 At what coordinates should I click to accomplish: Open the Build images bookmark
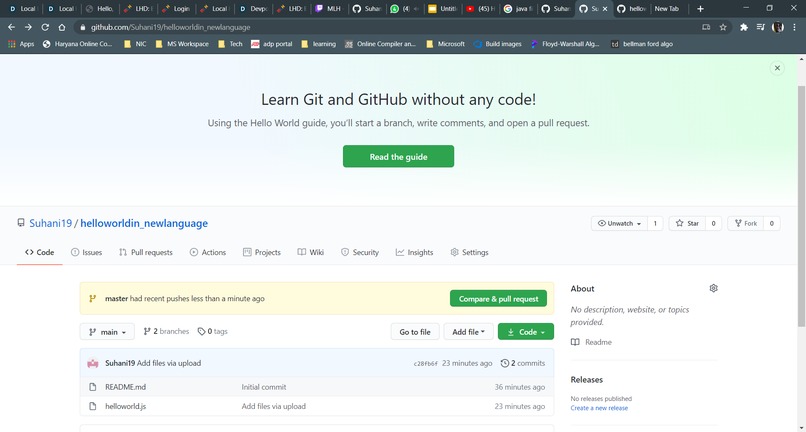(x=498, y=44)
